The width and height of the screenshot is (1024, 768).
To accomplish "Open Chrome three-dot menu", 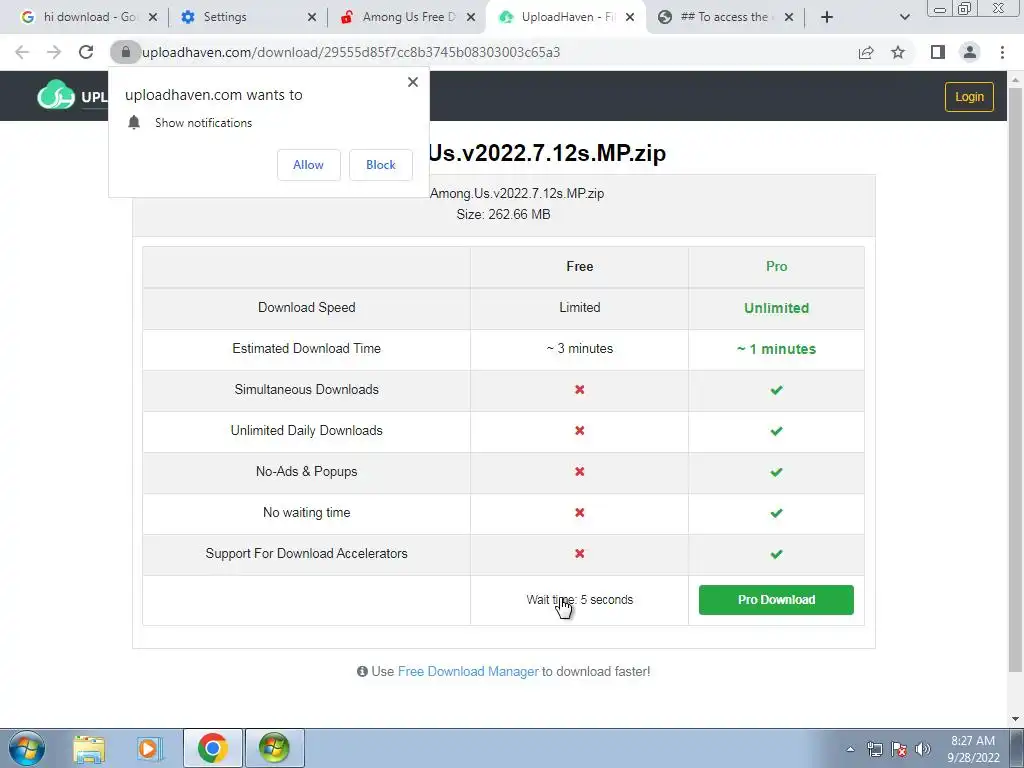I will (x=1002, y=52).
